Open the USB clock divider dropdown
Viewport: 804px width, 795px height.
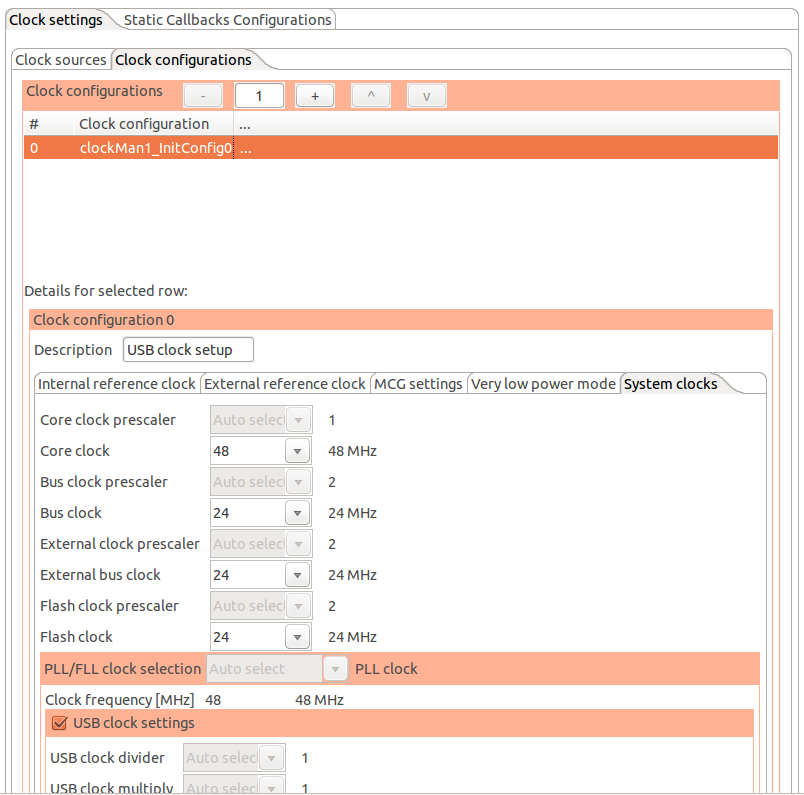270,757
